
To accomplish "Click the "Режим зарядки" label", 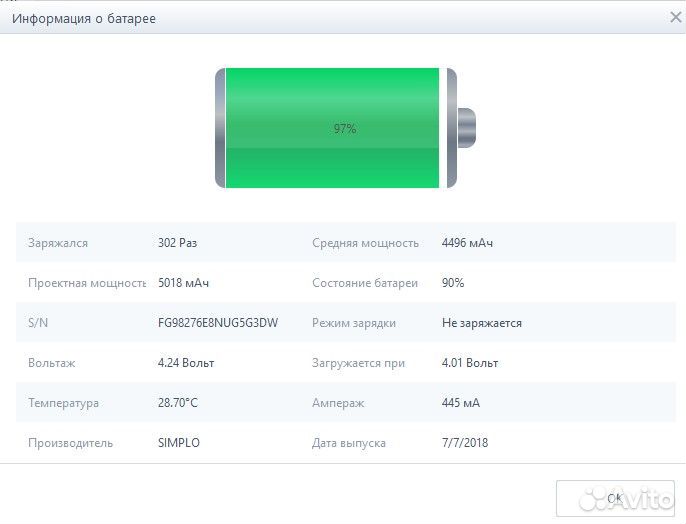I will [354, 323].
